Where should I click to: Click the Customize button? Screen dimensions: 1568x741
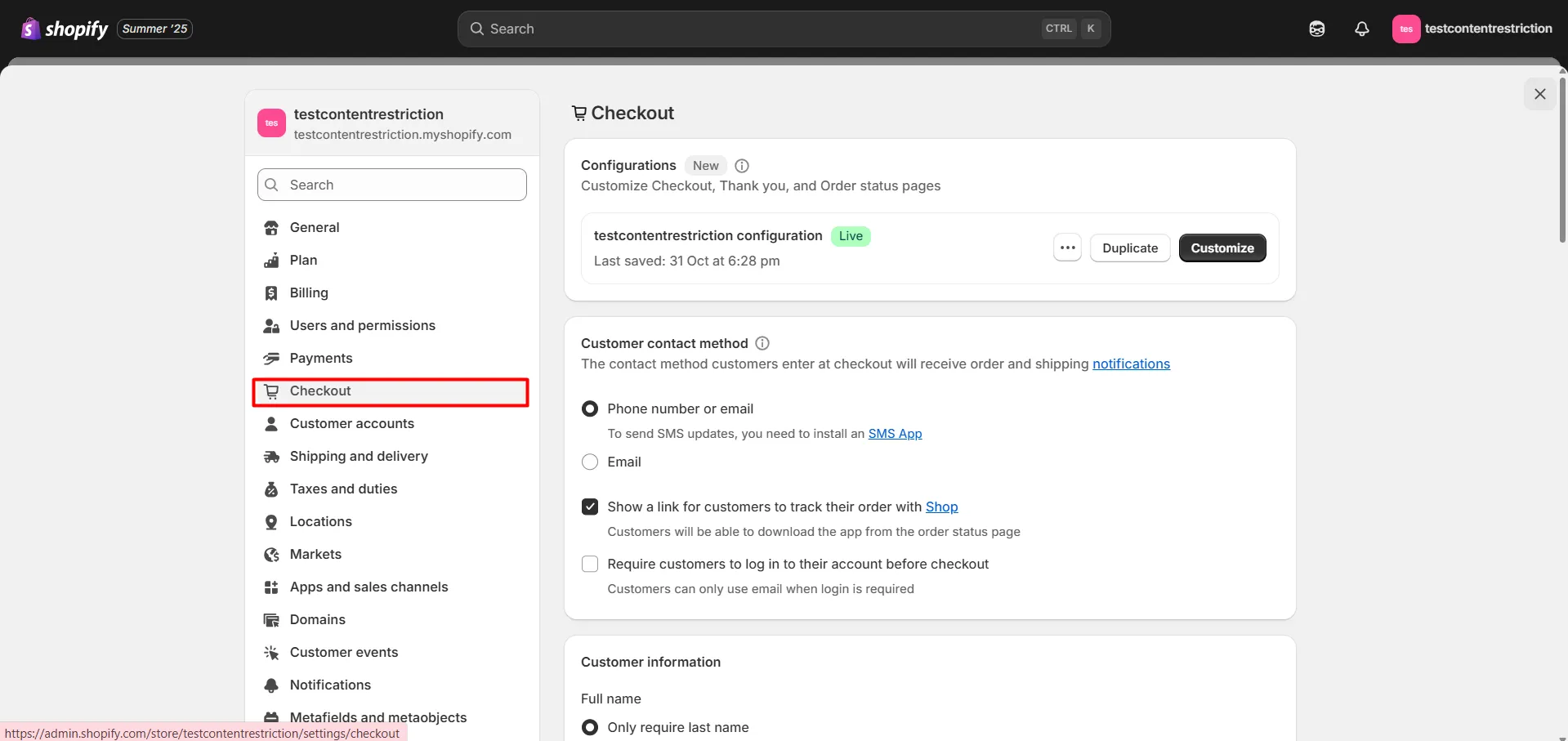tap(1222, 248)
